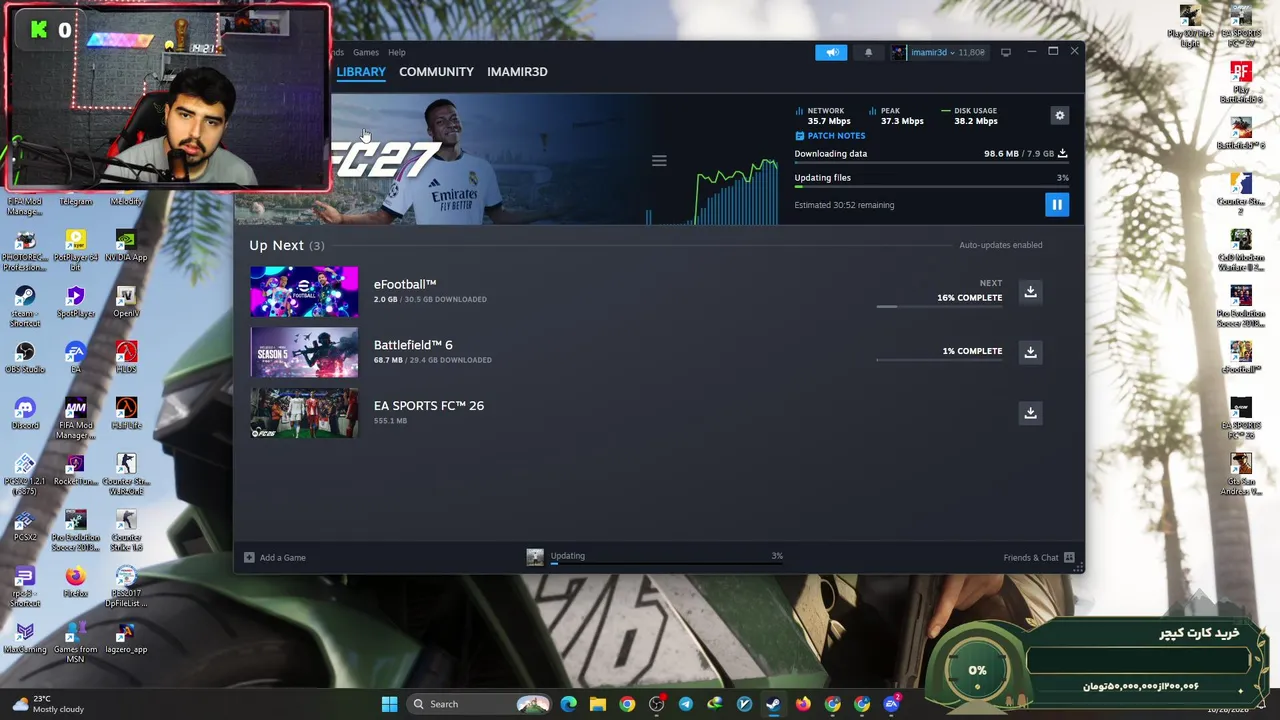Switch to the Library tab
1280x720 pixels.
(x=361, y=72)
